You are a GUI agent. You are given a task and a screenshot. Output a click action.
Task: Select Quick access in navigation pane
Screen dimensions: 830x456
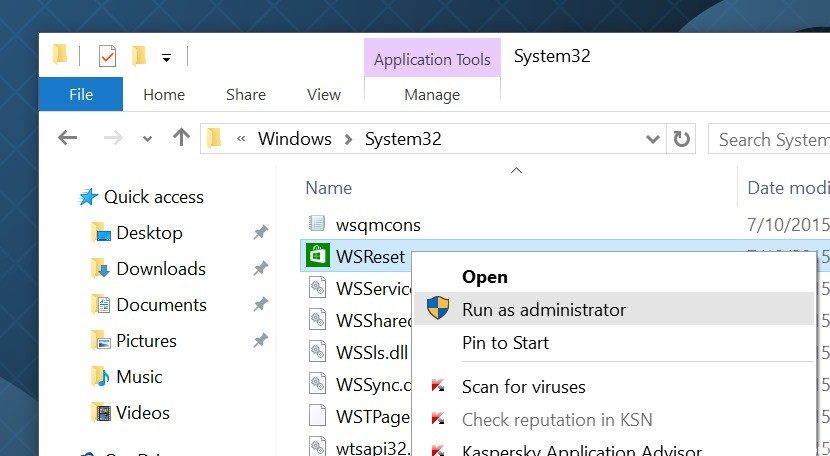click(x=154, y=197)
